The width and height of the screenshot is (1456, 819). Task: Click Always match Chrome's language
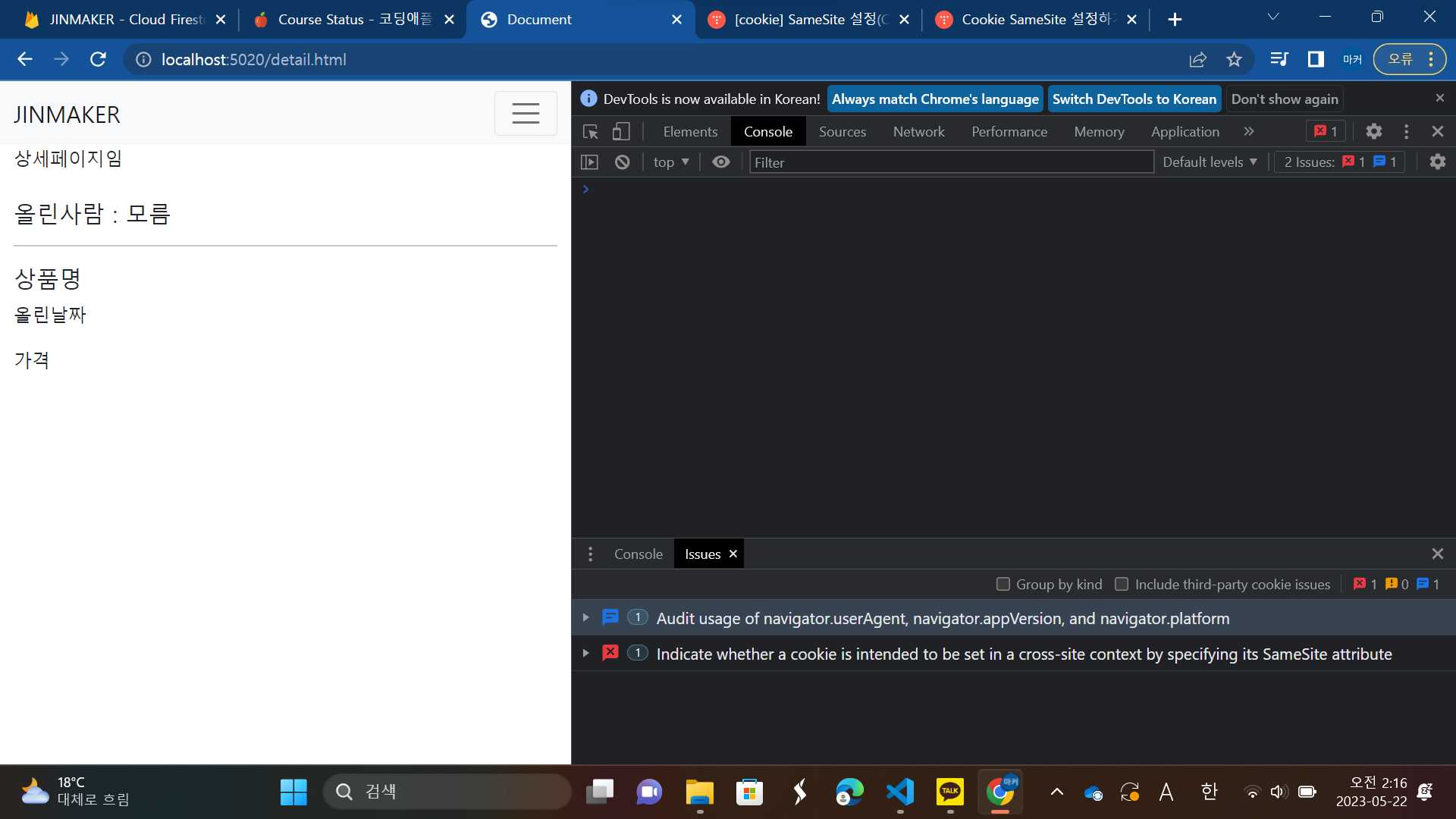935,99
